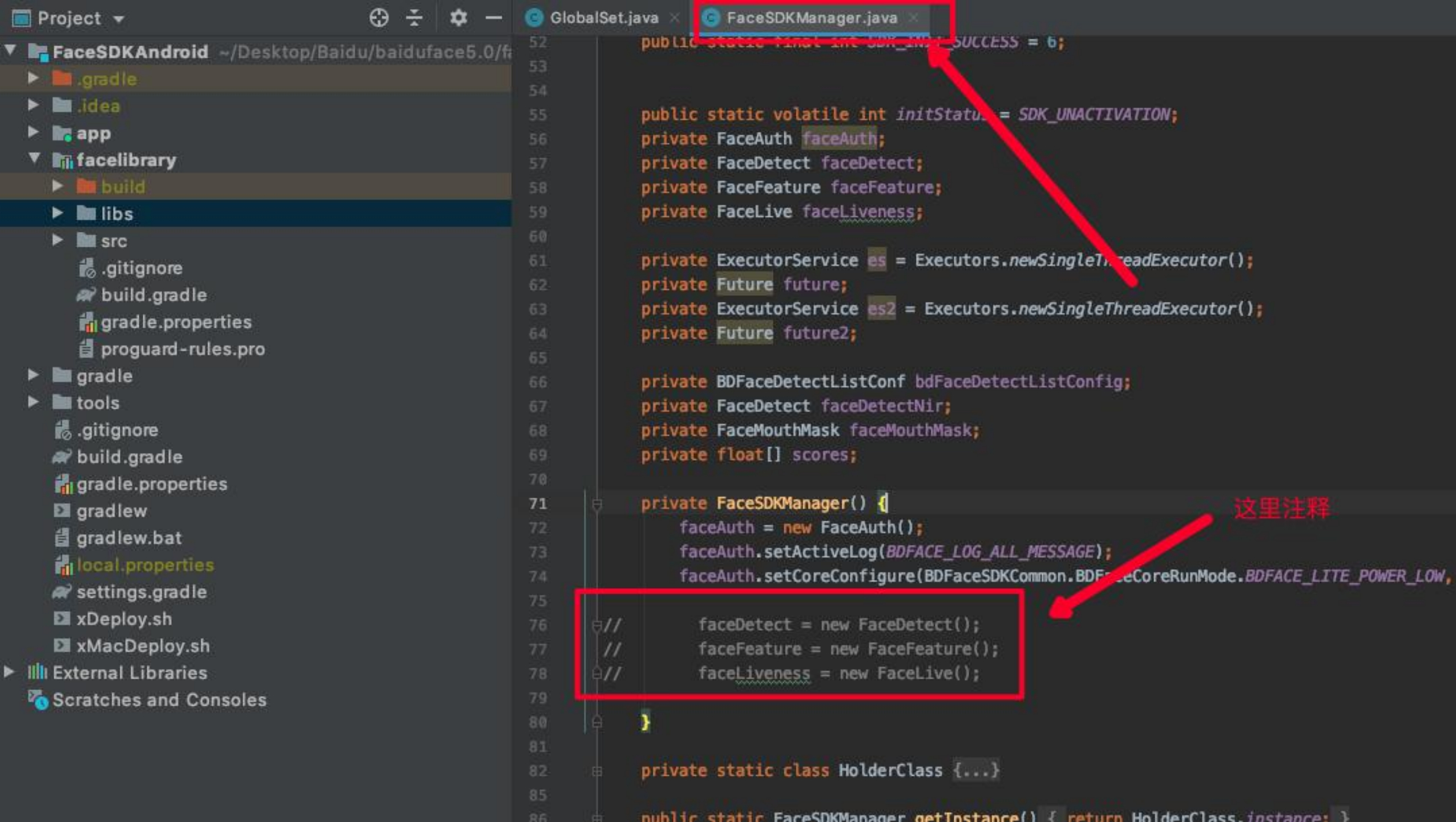1456x822 pixels.
Task: Click the locate/select opened file crosshair icon
Action: click(x=378, y=18)
